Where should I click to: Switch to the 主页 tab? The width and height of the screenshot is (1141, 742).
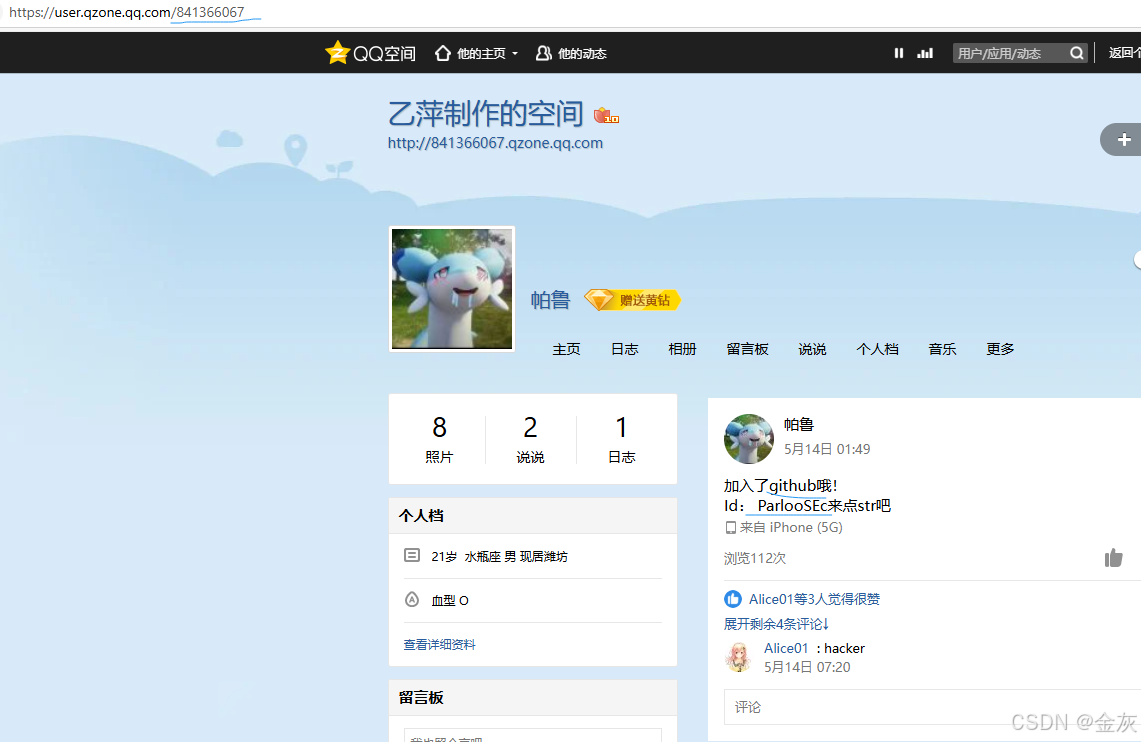(566, 349)
